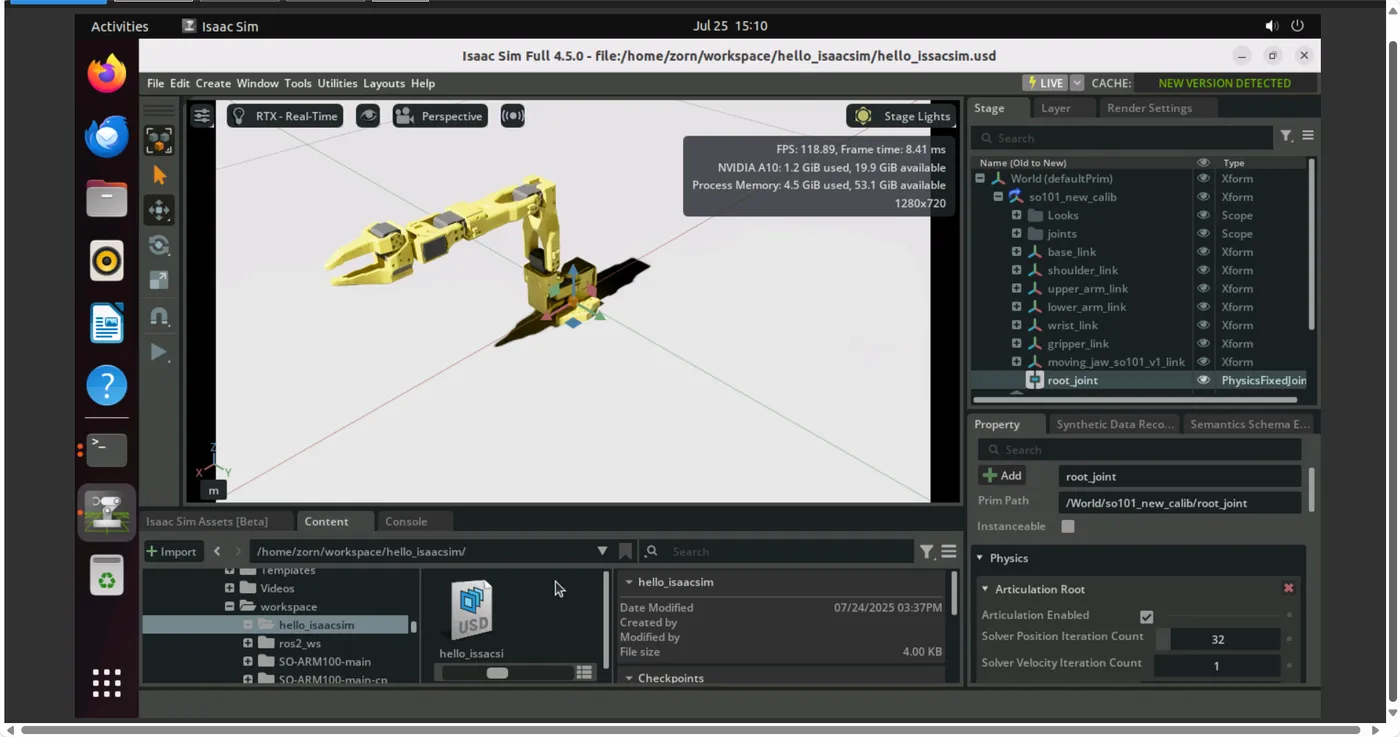
Task: Open the Layouts menu
Action: [x=384, y=83]
